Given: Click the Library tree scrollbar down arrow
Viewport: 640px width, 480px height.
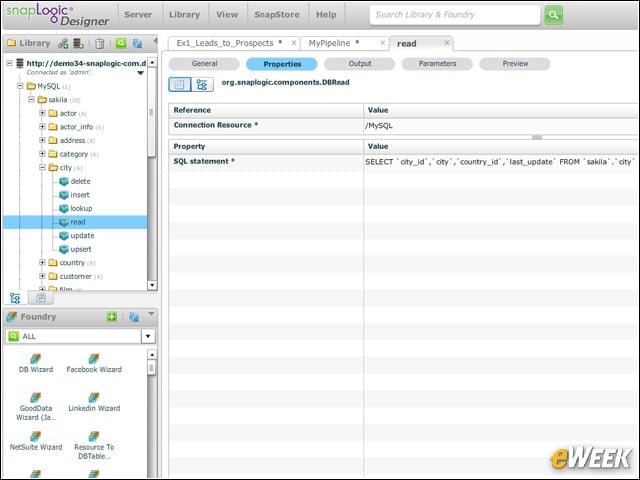Looking at the screenshot, I should click(152, 285).
